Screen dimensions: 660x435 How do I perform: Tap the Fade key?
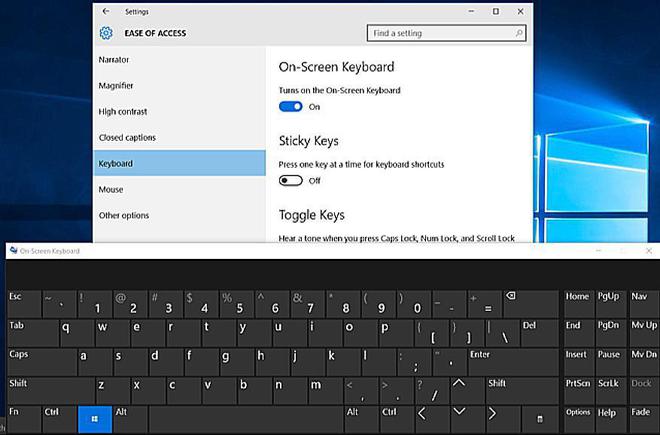(644, 419)
